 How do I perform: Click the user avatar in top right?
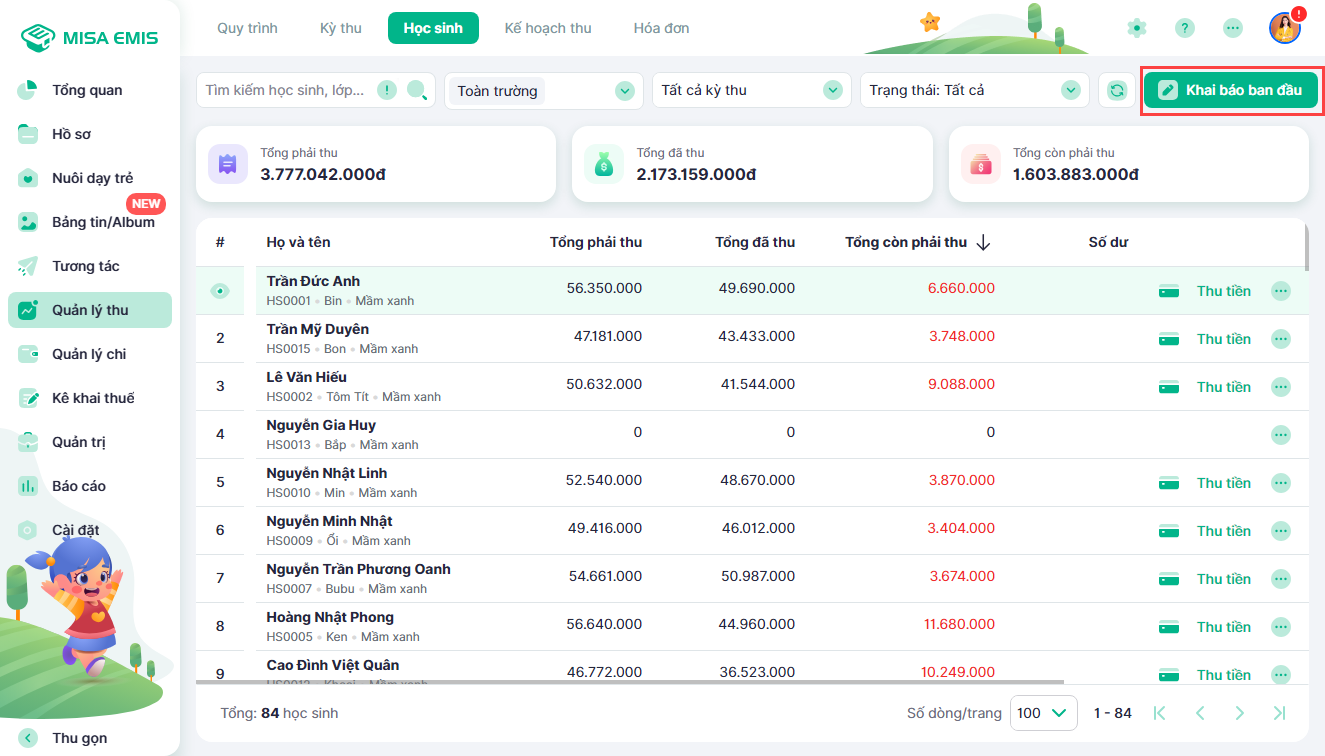(1284, 28)
